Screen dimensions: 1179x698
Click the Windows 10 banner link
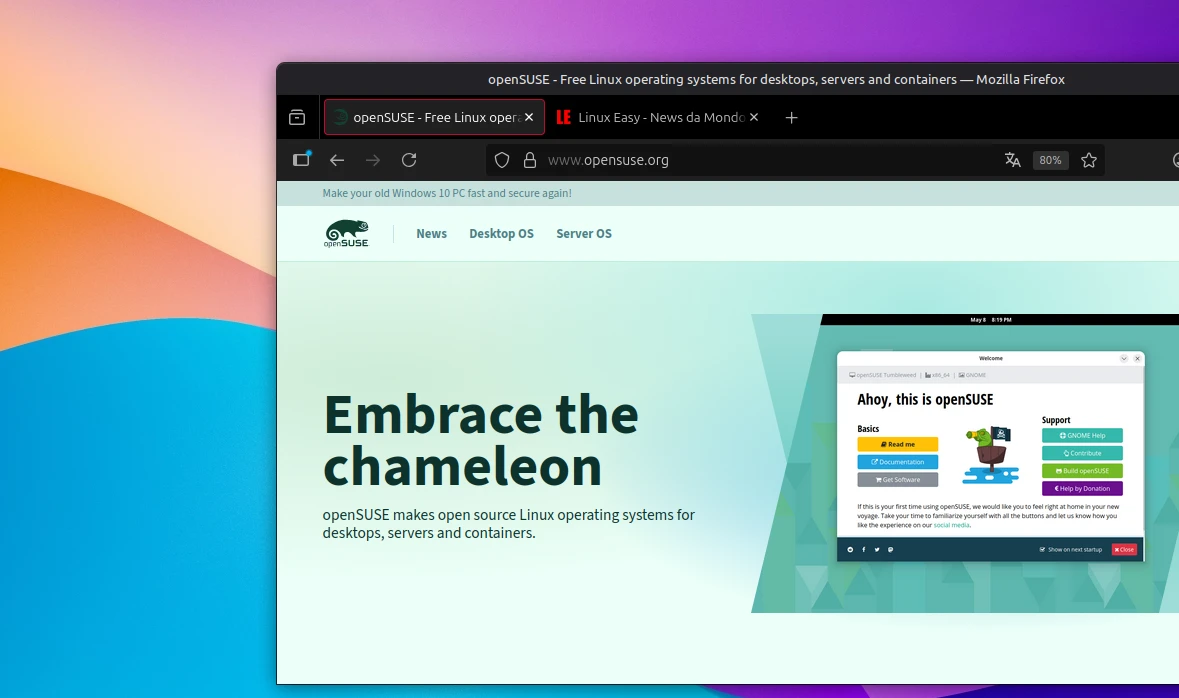(x=447, y=192)
